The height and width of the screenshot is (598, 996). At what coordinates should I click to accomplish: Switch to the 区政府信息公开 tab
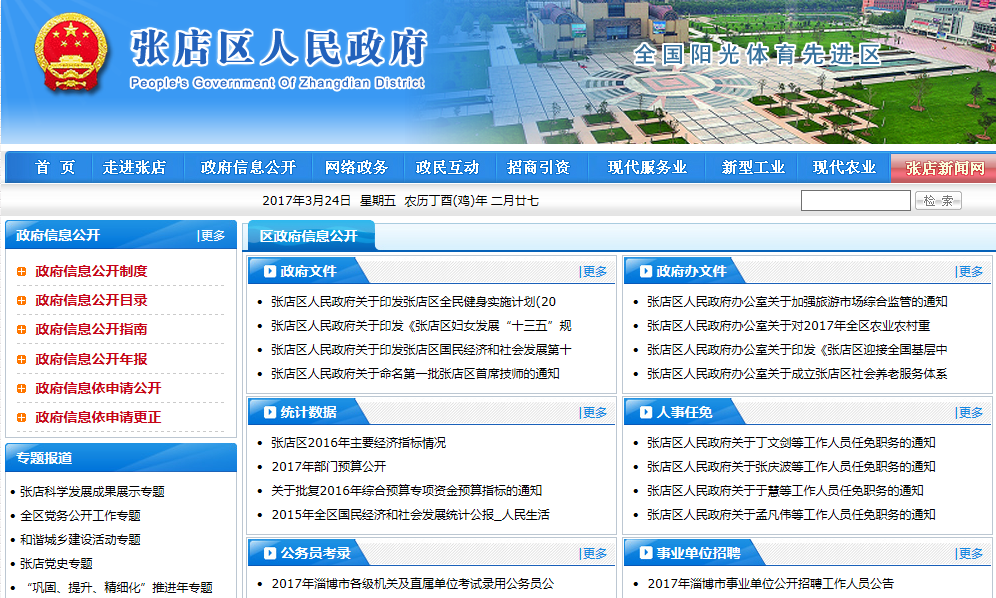[x=308, y=236]
